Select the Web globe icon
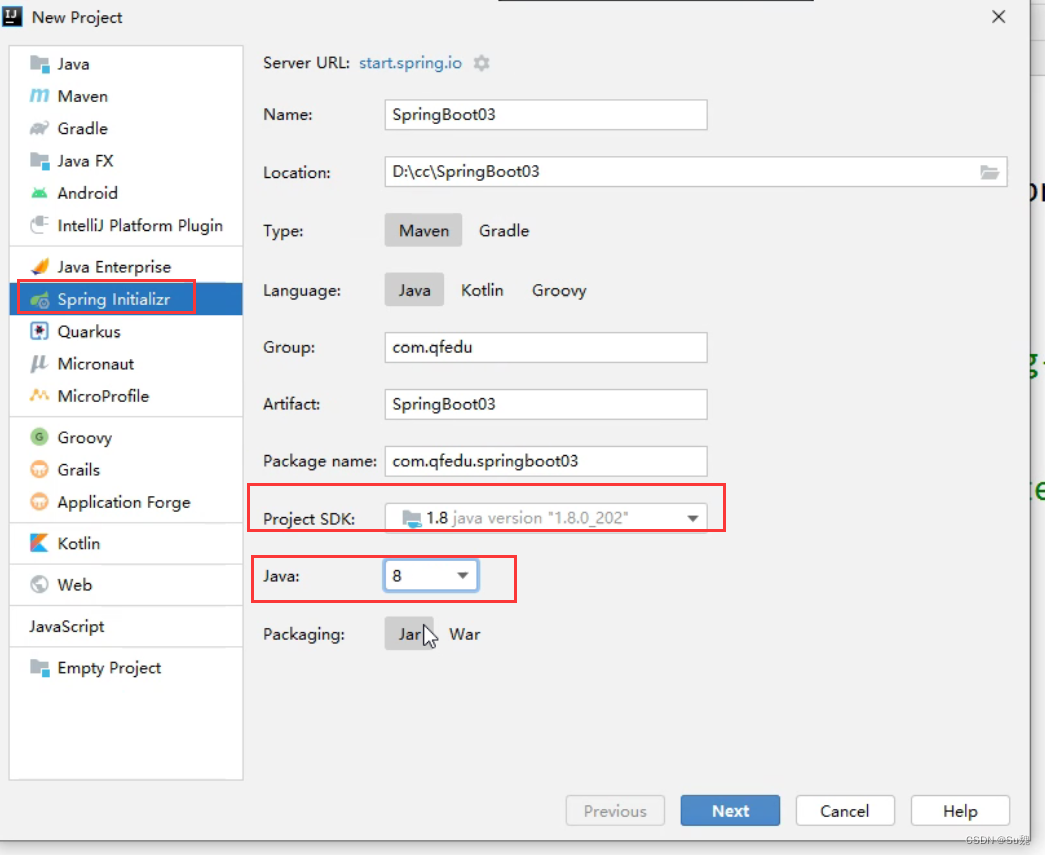Screen dimensions: 1045x855 pyautogui.click(x=39, y=584)
